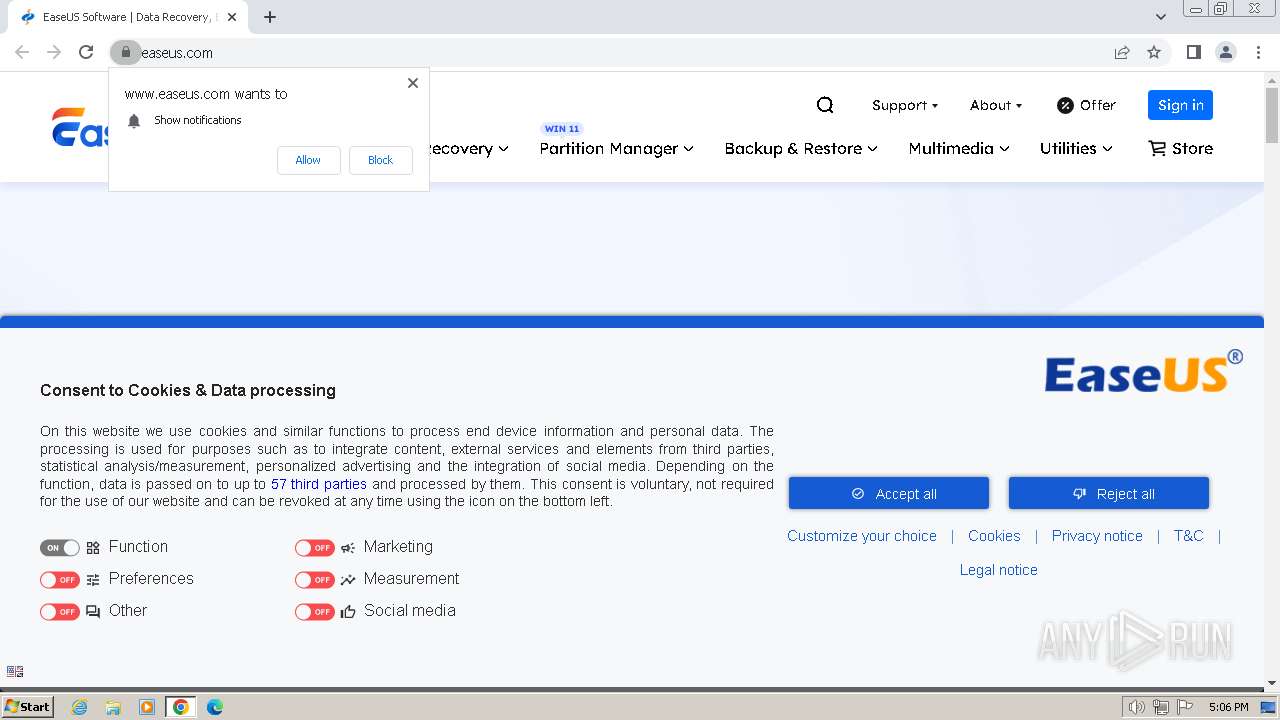The image size is (1280, 720).
Task: Open the Action Center flag icon
Action: [1186, 707]
